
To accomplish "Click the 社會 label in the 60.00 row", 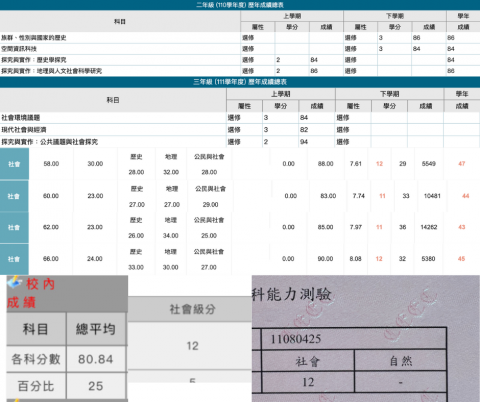I will click(14, 196).
